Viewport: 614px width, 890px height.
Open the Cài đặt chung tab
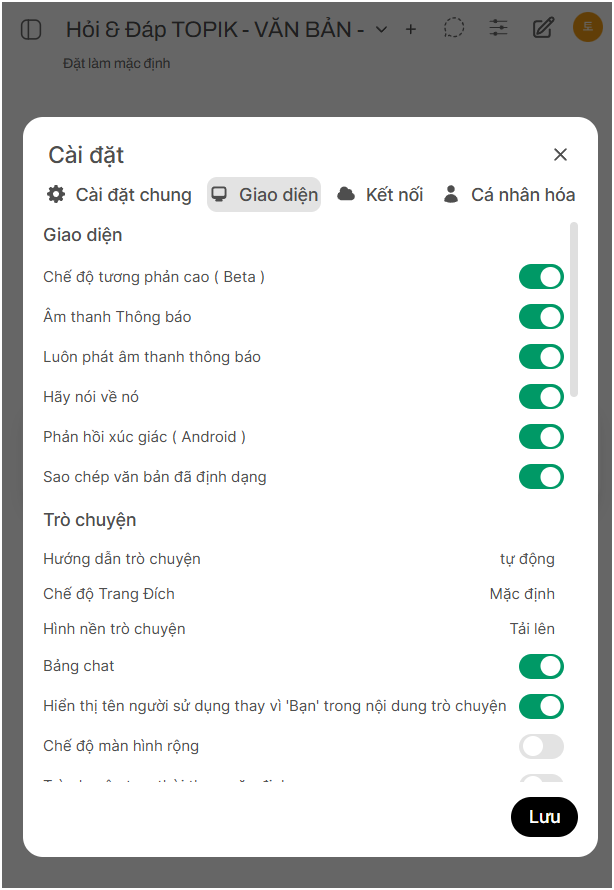(x=120, y=195)
